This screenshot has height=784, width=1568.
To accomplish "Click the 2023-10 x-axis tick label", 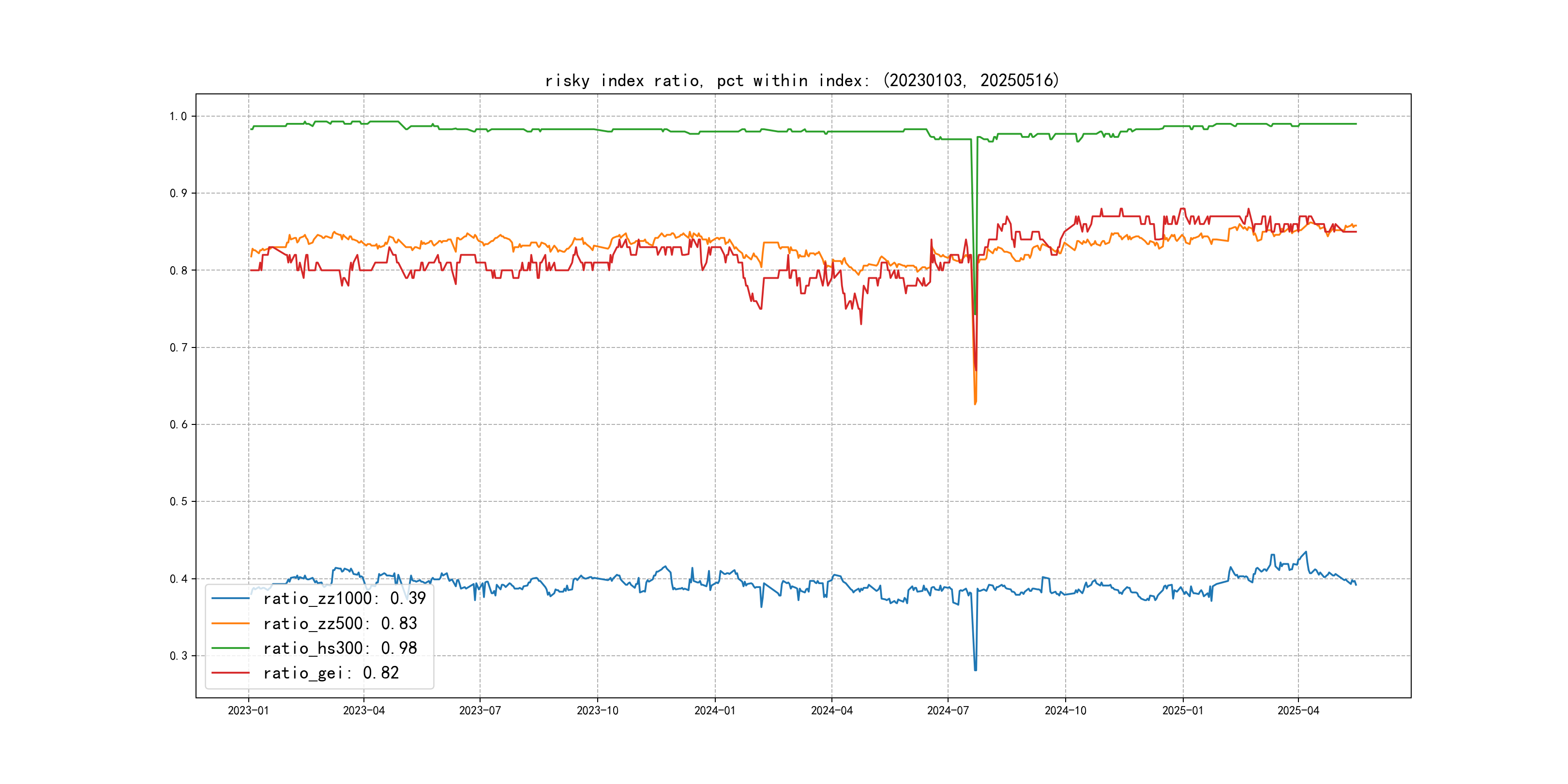I will coord(597,711).
